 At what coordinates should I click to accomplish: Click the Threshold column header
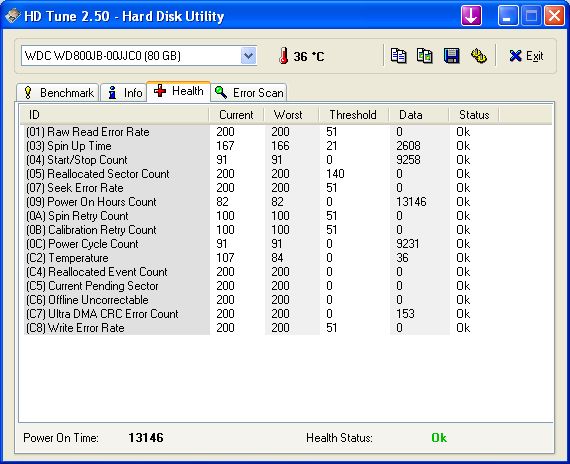[353, 115]
